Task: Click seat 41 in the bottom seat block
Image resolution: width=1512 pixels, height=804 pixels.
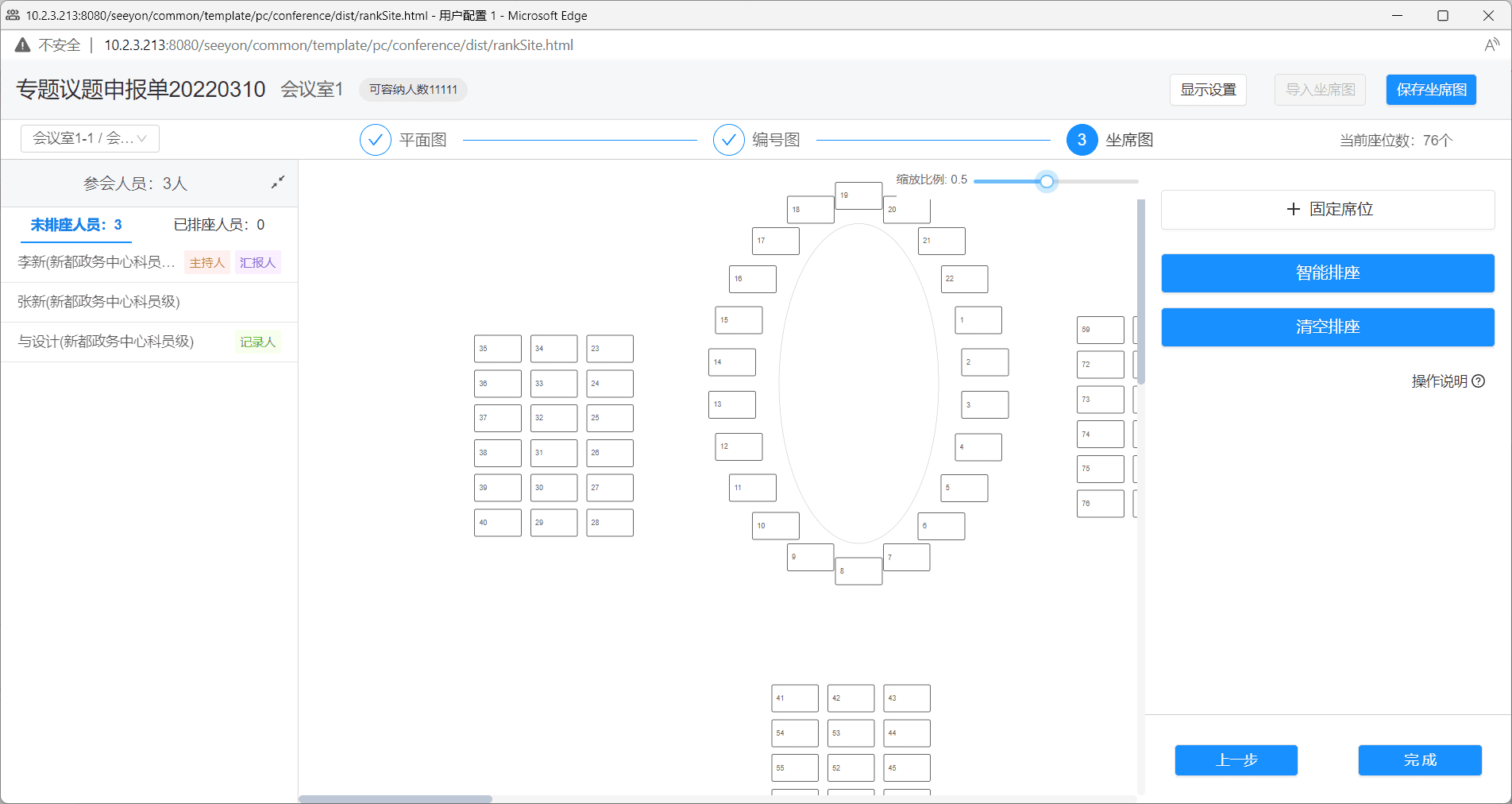Action: coord(795,698)
